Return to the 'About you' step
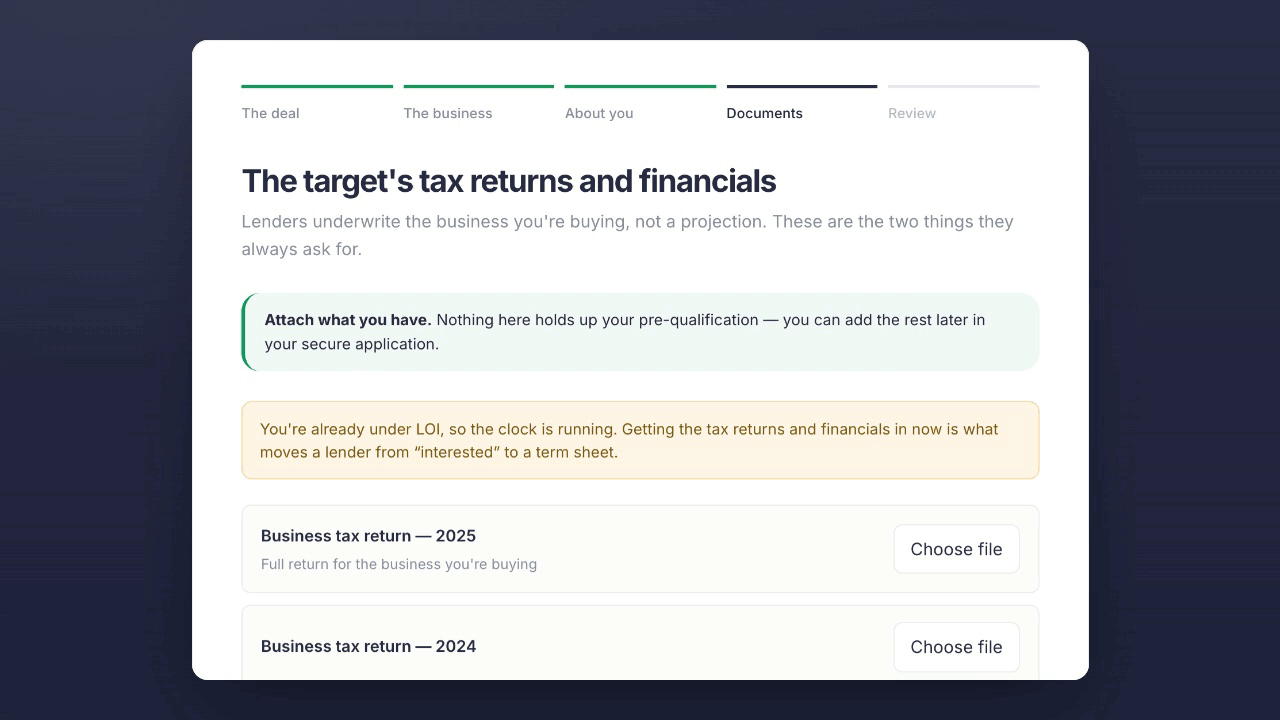Image resolution: width=1280 pixels, height=720 pixels. (599, 113)
